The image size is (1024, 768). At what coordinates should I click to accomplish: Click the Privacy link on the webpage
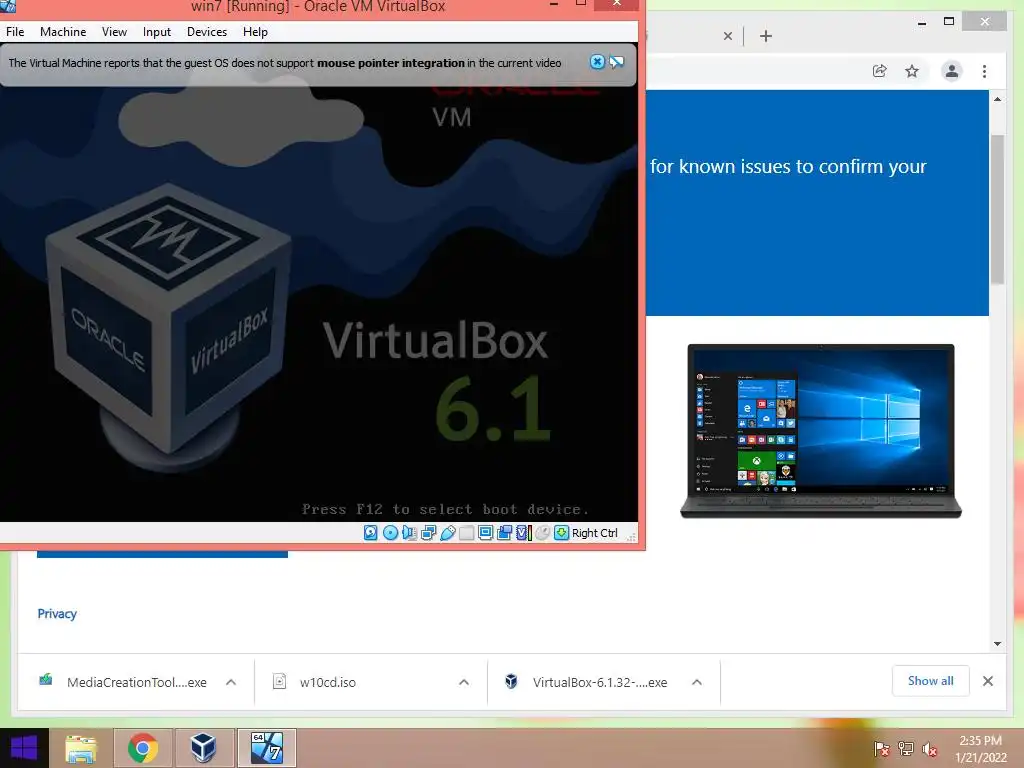[57, 614]
